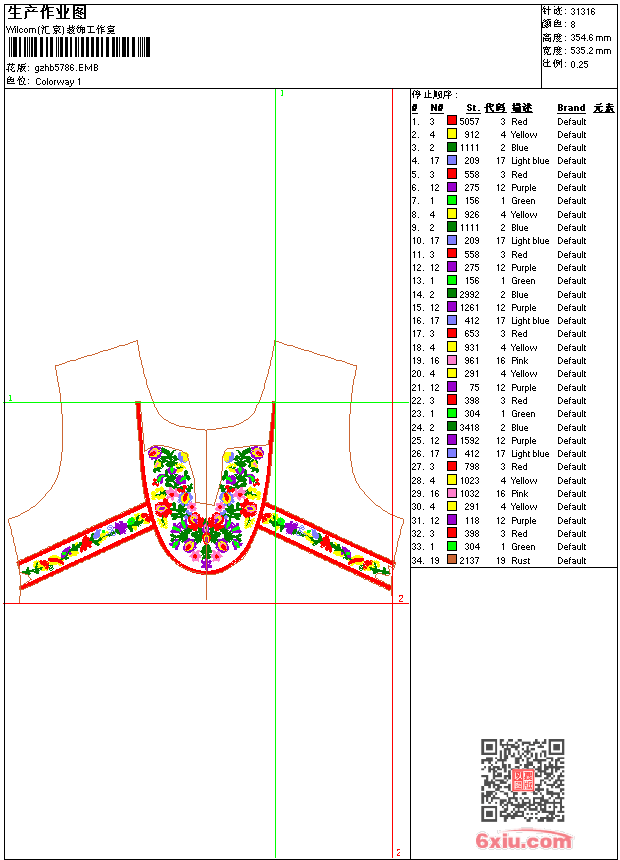This screenshot has width=620, height=860.
Task: Select stitch count '1592' in row 25
Action: tap(469, 440)
